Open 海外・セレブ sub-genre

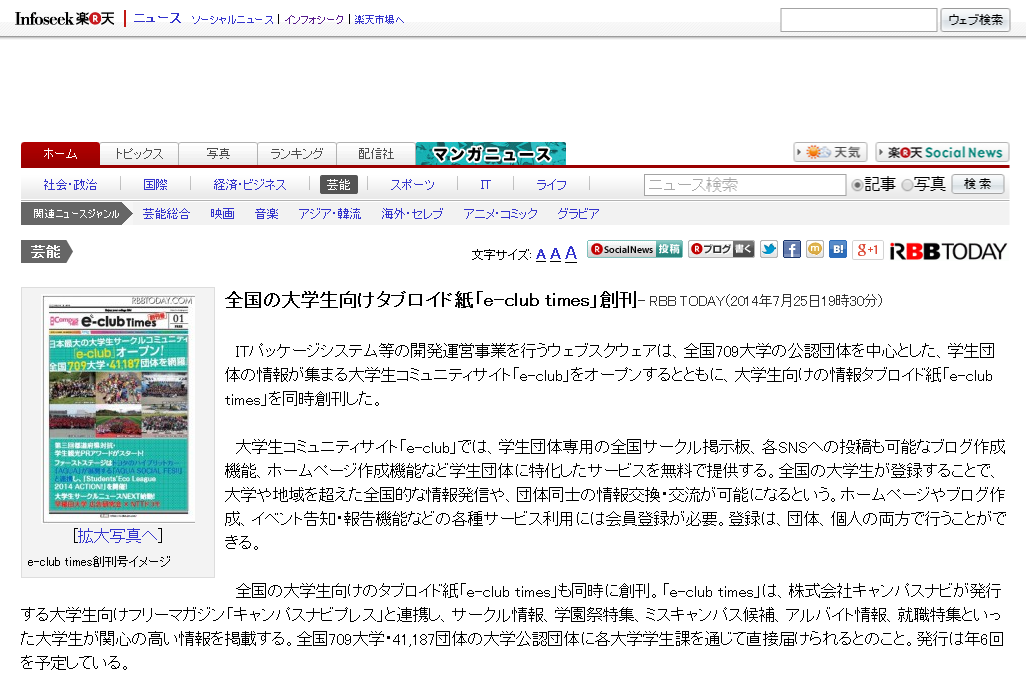click(x=412, y=213)
